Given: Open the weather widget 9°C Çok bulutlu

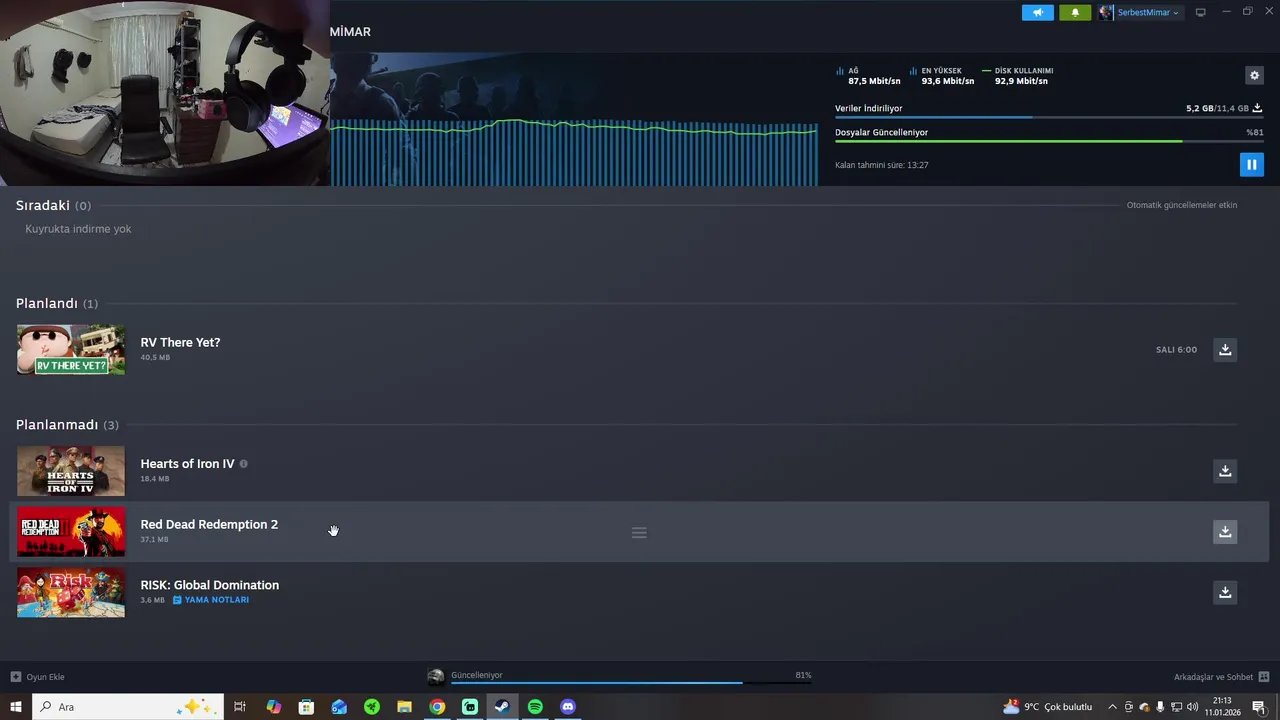Looking at the screenshot, I should pos(1048,707).
